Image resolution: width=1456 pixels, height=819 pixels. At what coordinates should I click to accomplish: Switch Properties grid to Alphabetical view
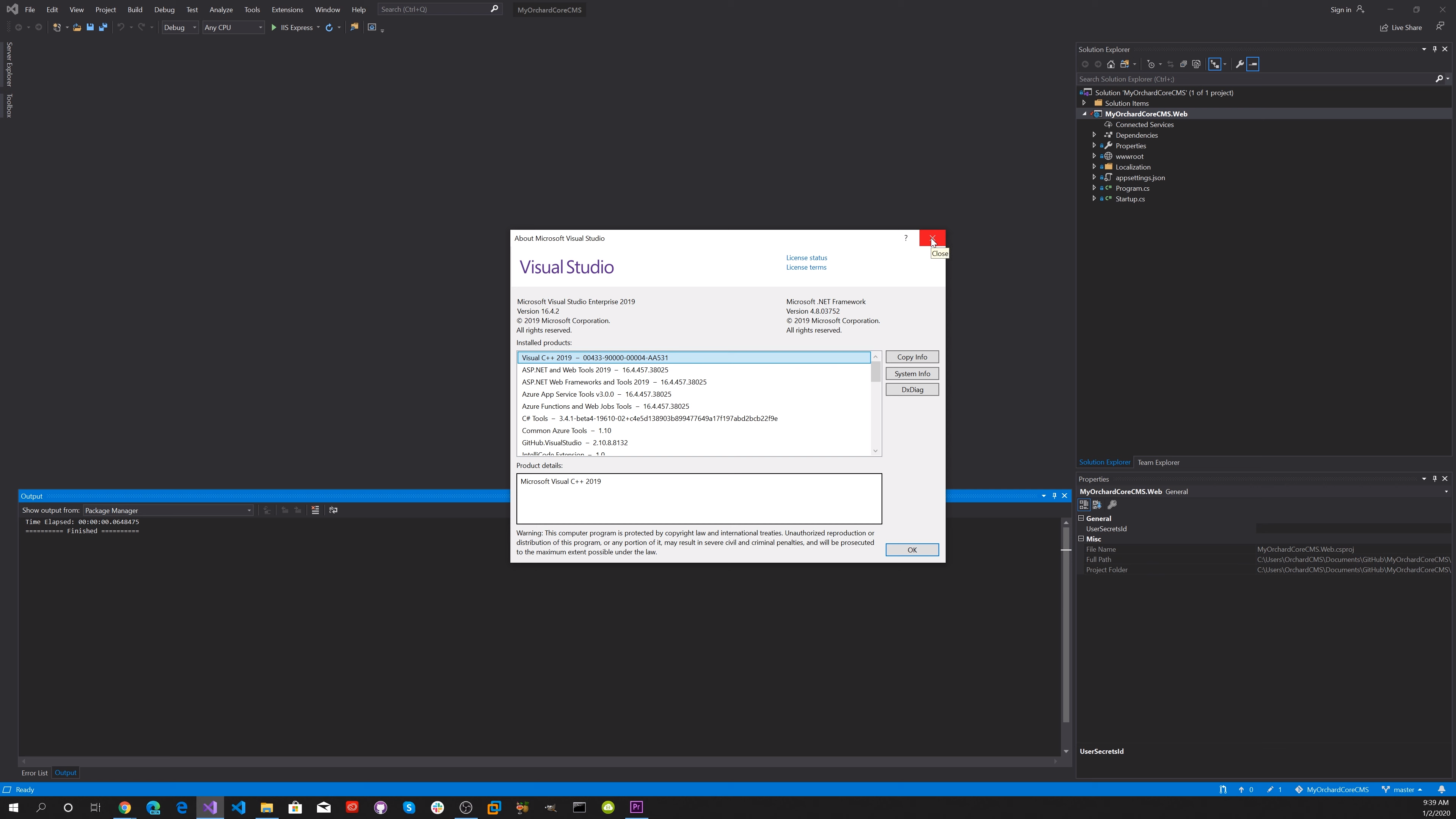click(1097, 505)
